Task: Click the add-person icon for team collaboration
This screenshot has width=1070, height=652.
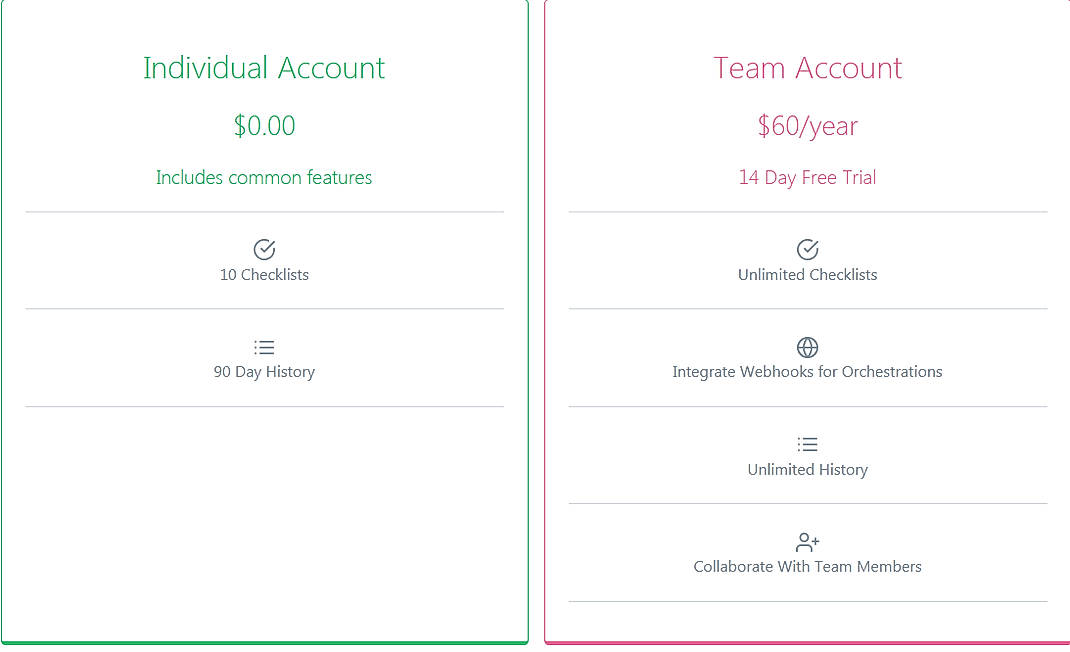Action: click(x=807, y=541)
